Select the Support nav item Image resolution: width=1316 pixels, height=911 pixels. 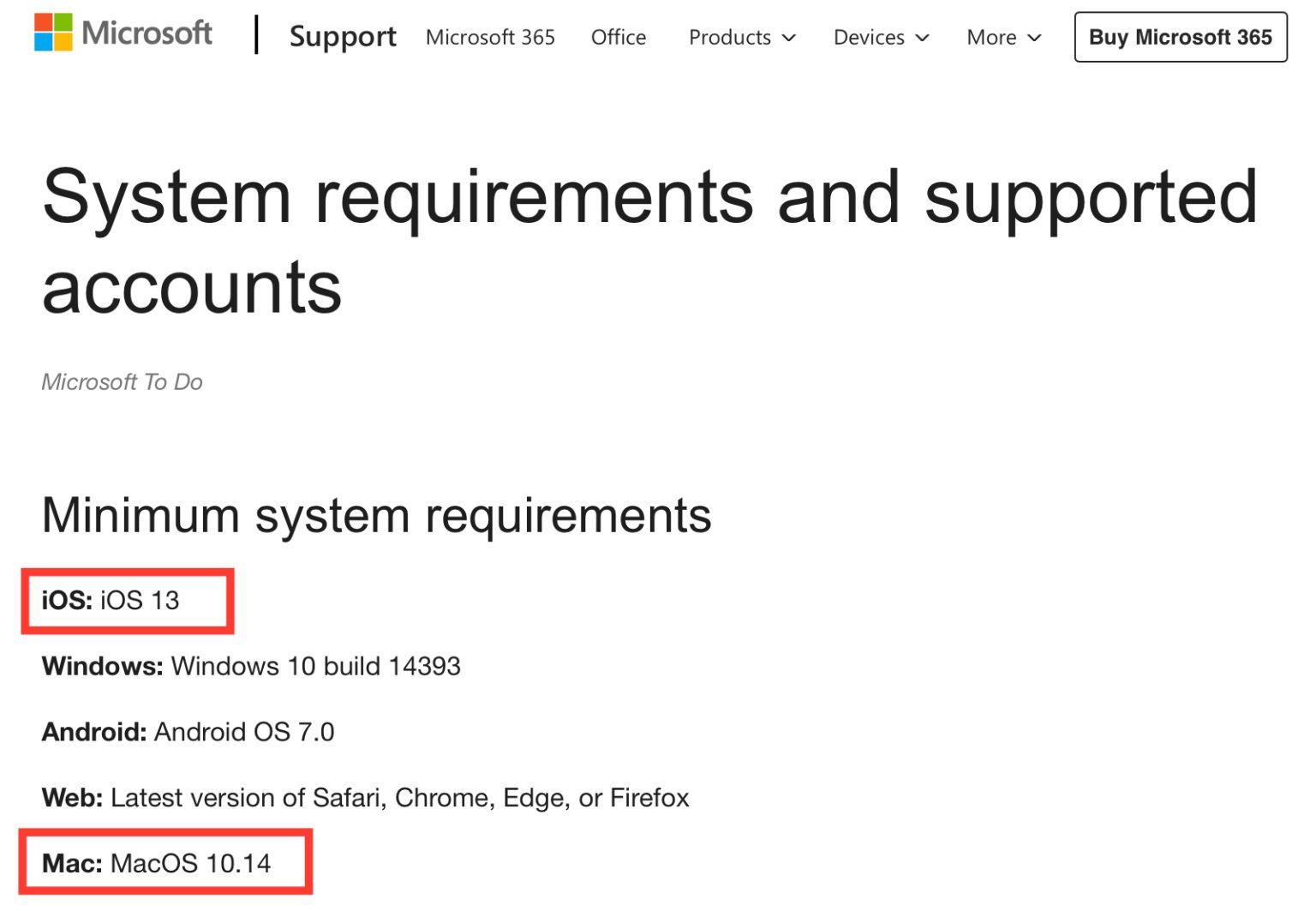tap(343, 37)
